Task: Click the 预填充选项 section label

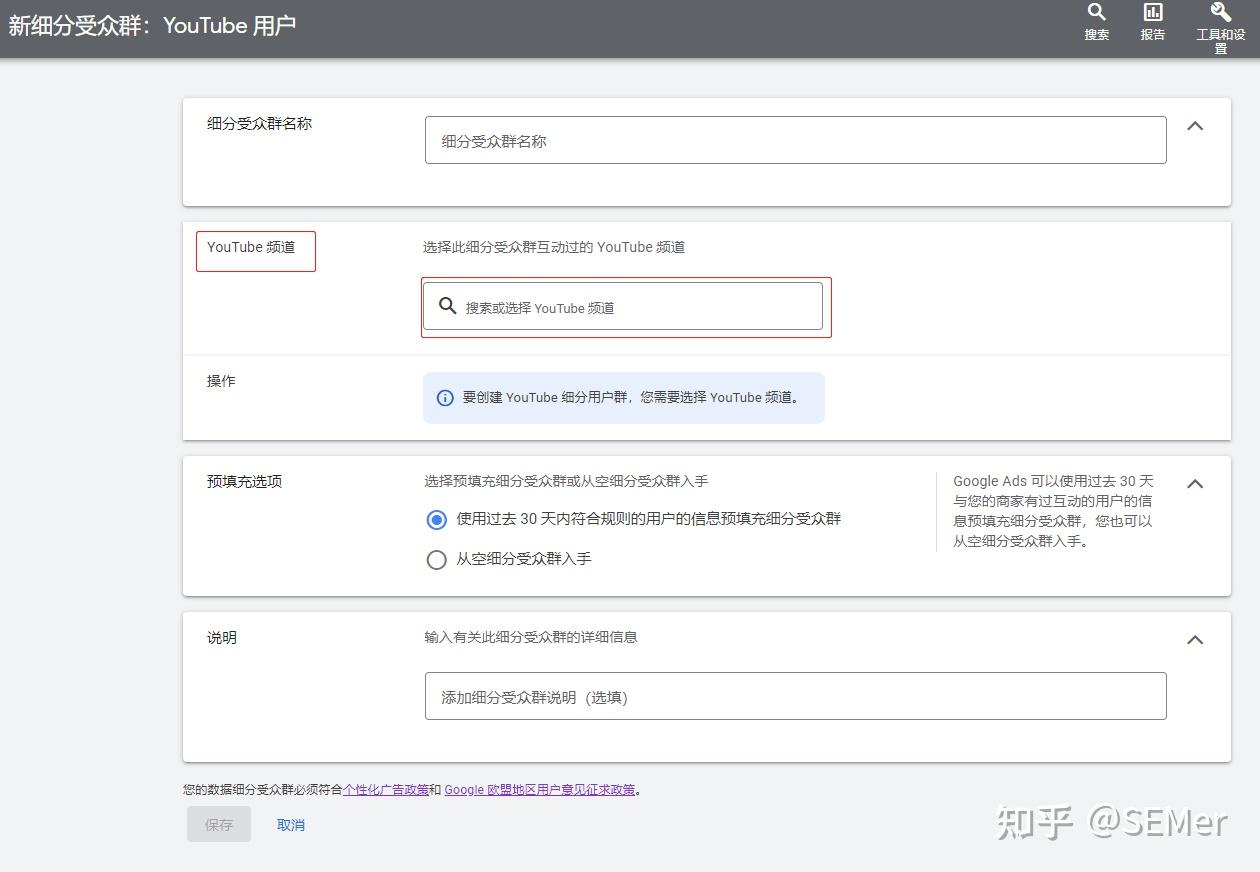Action: point(244,481)
